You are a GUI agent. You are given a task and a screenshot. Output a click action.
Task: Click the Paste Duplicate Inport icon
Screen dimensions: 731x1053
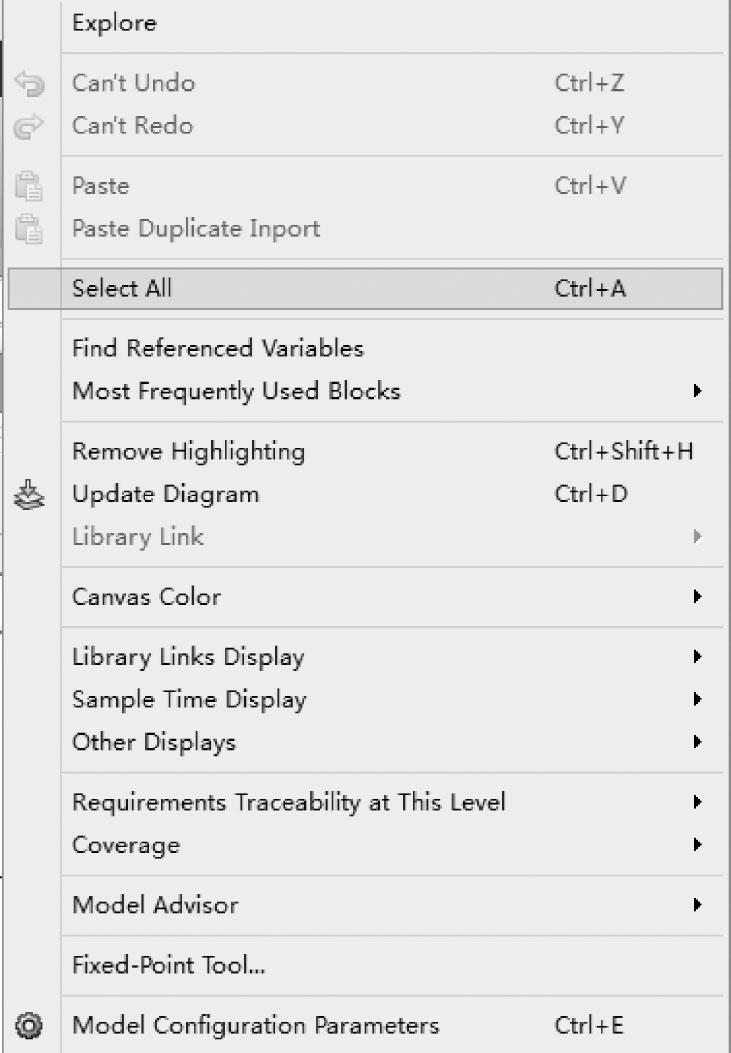click(x=29, y=228)
